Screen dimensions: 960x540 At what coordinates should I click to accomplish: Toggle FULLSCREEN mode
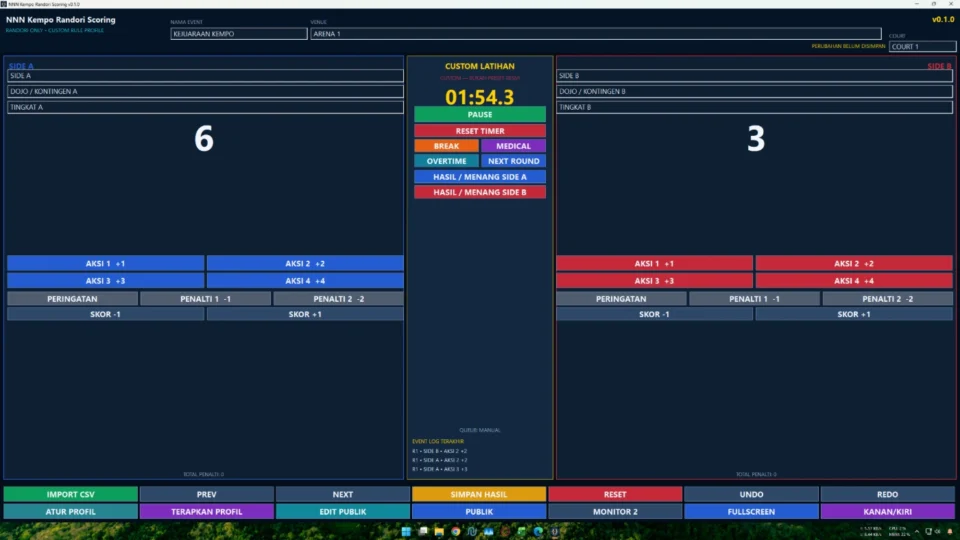point(751,511)
